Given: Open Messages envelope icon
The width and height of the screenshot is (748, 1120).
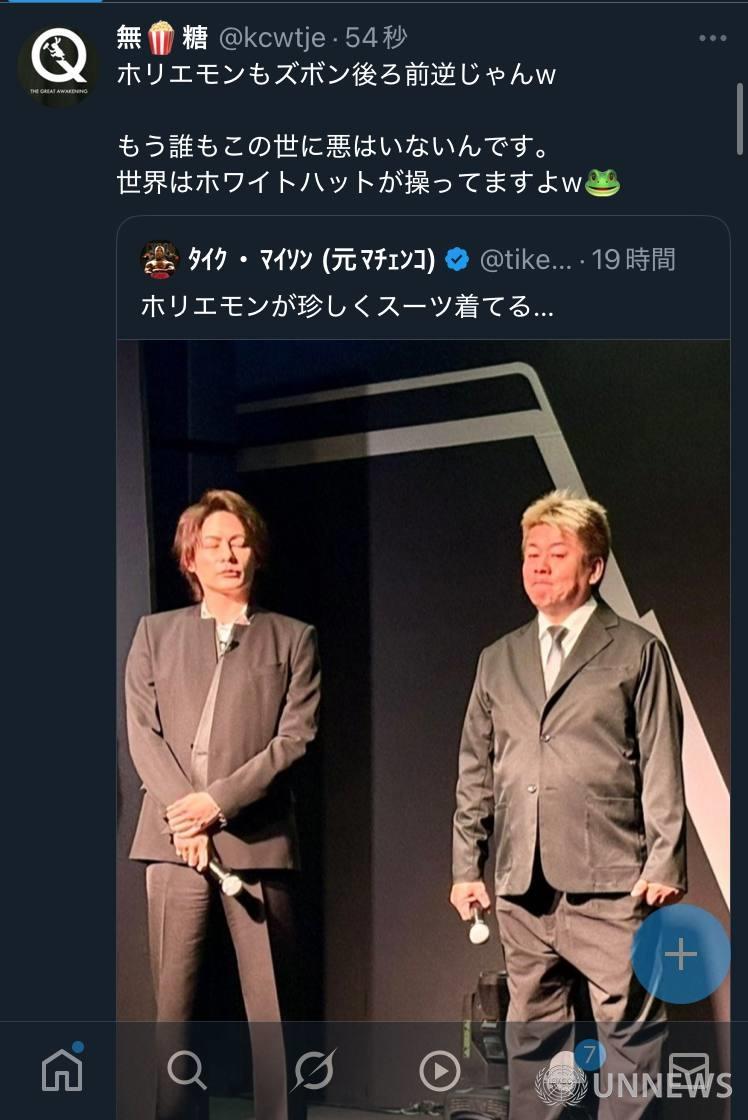Looking at the screenshot, I should pyautogui.click(x=688, y=1070).
